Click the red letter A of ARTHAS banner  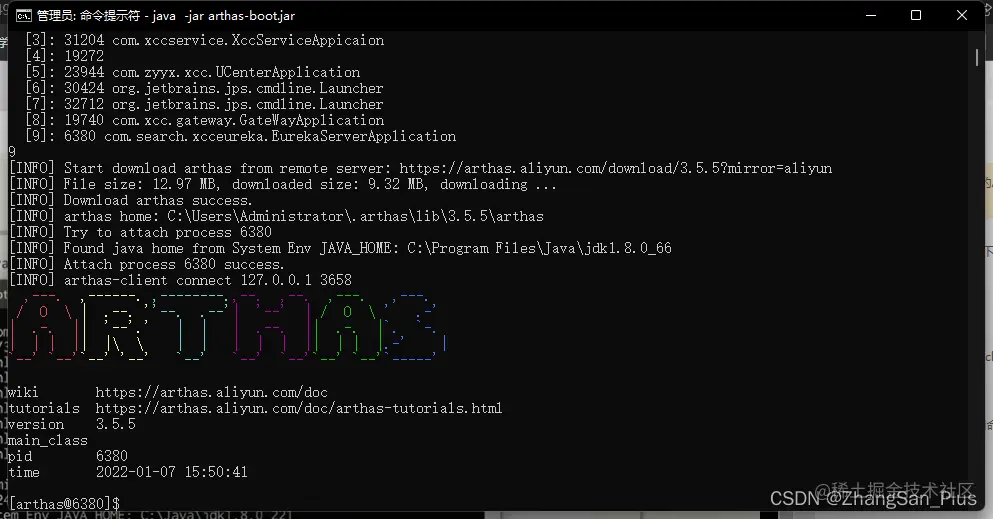(44, 327)
